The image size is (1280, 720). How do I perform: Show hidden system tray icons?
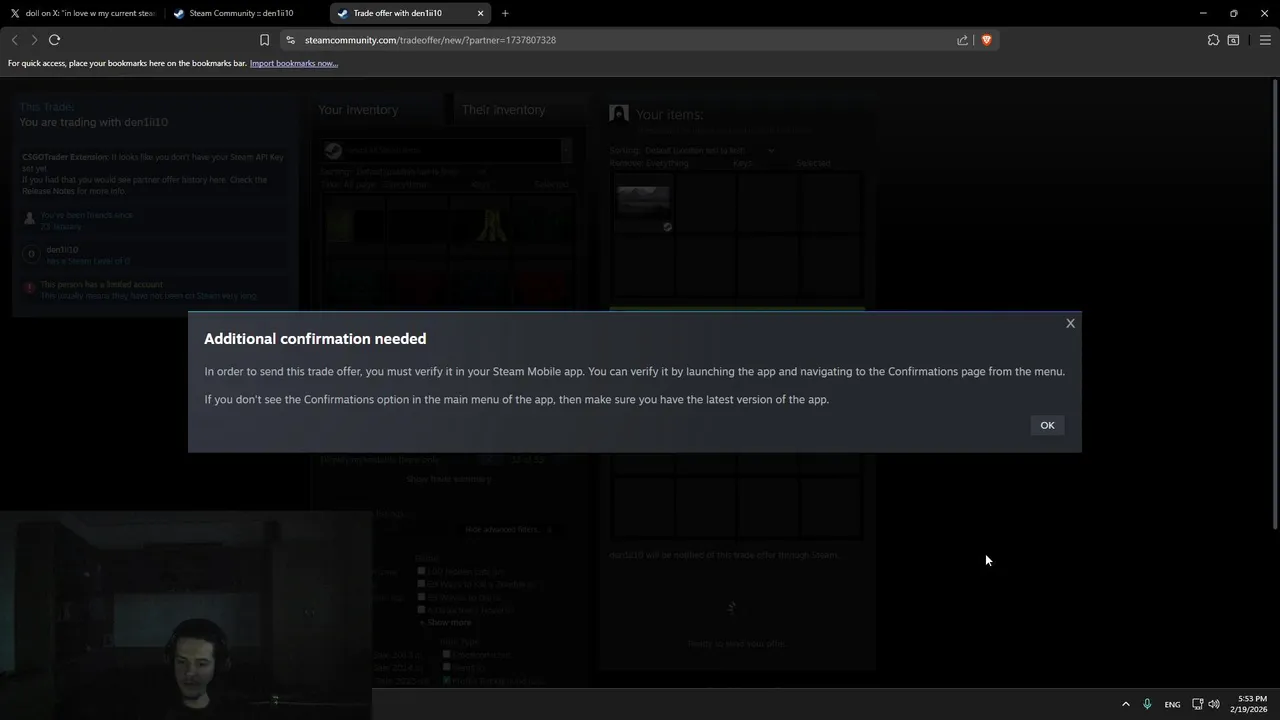pos(1126,704)
